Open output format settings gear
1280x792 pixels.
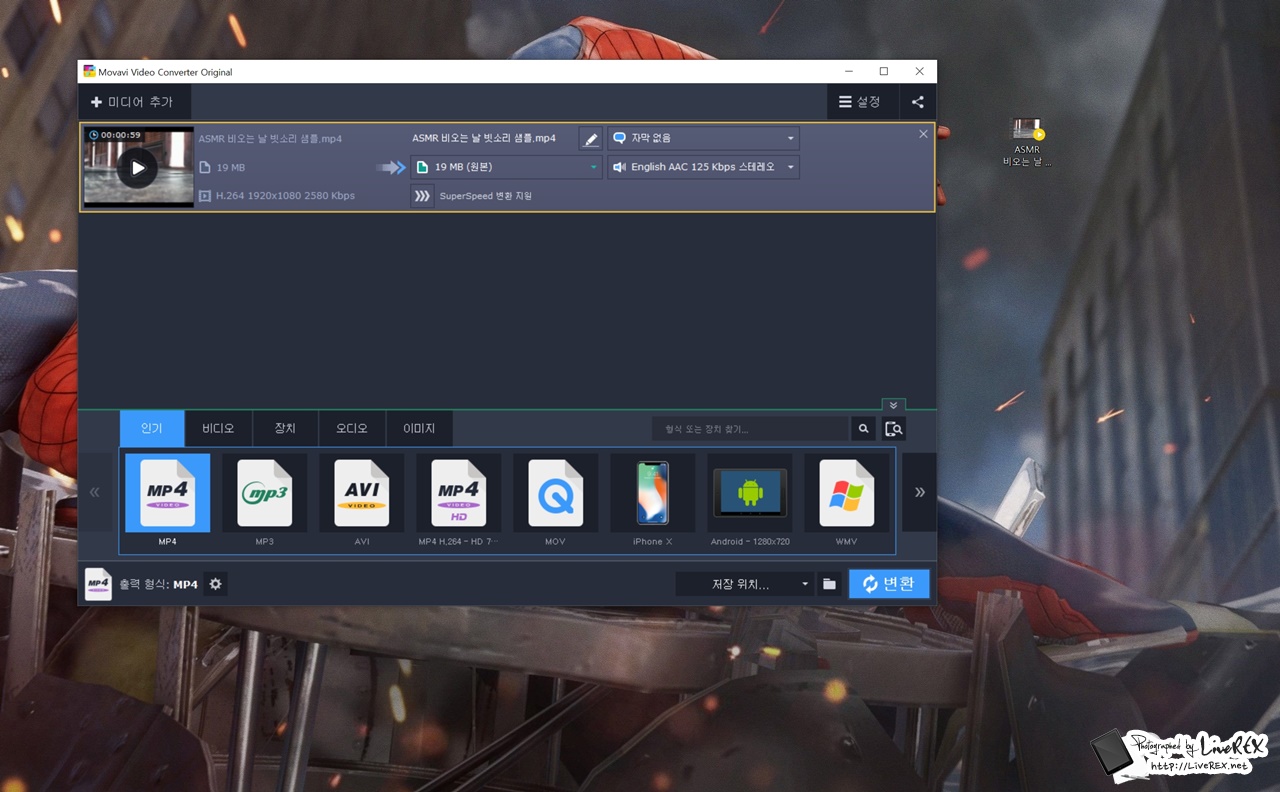(x=215, y=584)
